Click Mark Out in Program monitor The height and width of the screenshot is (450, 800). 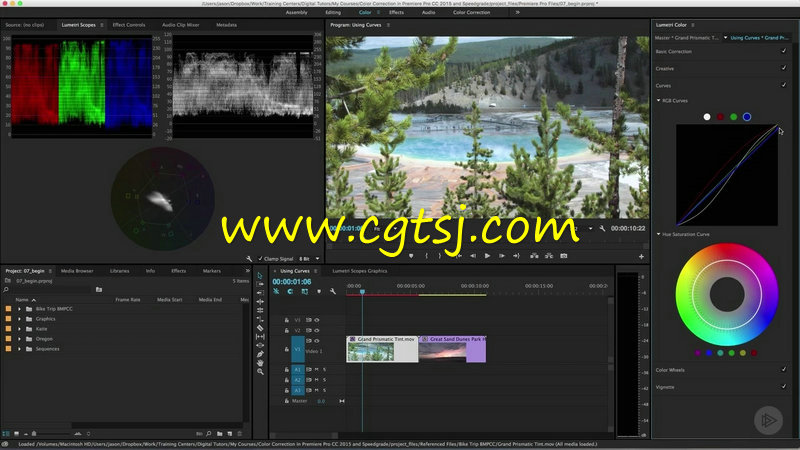(439, 256)
